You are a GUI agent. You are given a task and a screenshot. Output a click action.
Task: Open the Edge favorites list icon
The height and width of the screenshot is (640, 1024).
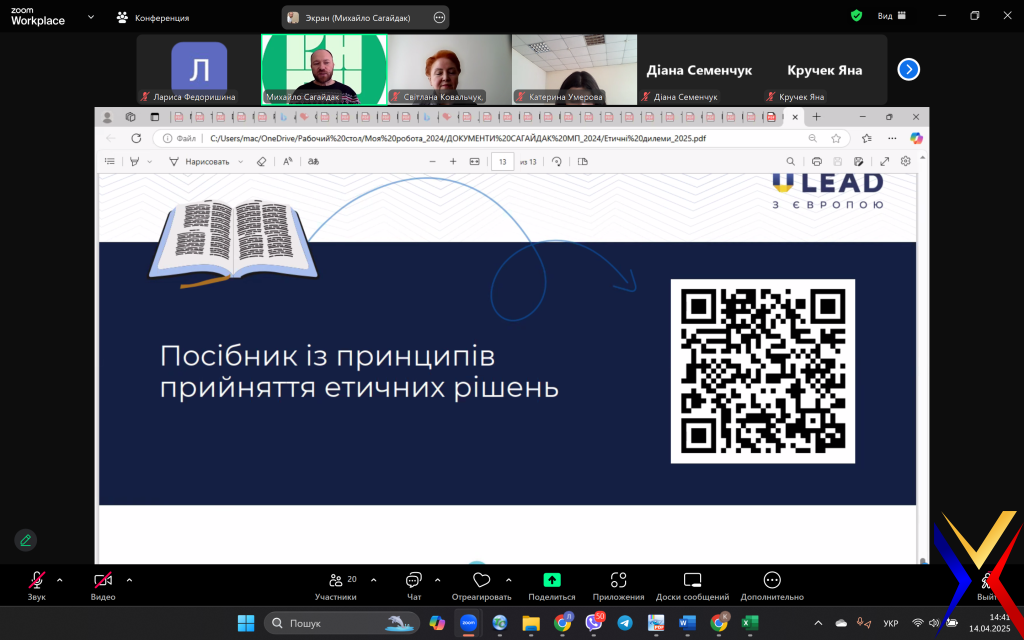click(867, 138)
